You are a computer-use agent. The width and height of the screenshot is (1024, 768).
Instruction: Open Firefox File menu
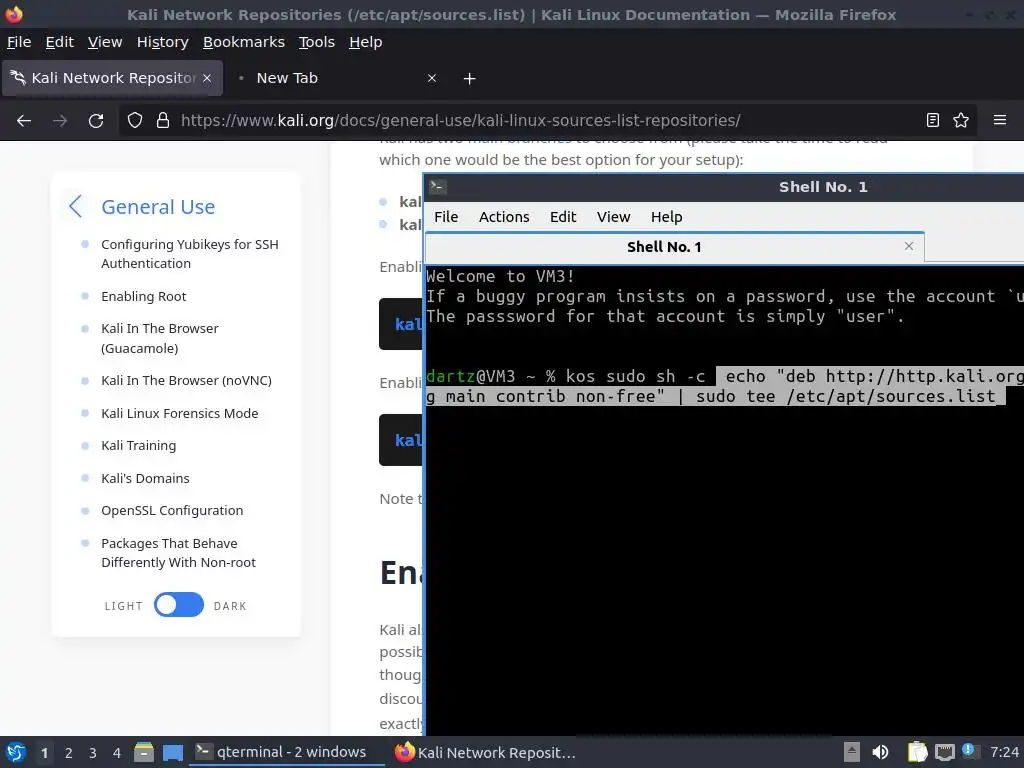click(19, 42)
